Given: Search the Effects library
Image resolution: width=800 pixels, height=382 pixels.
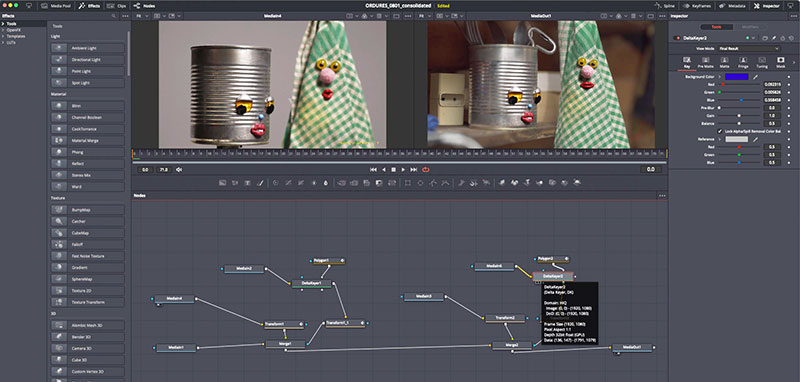Looking at the screenshot, I should click(x=114, y=16).
